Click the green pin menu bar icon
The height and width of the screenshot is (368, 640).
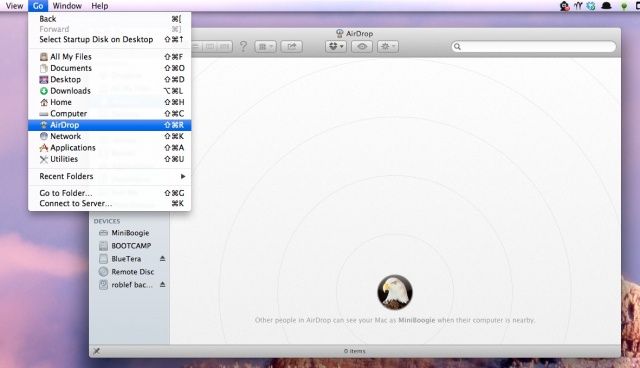click(x=624, y=6)
